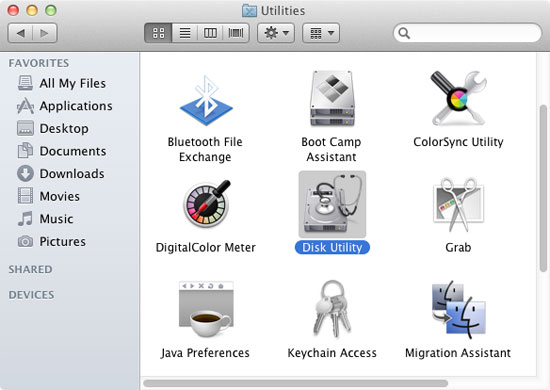Select the Grab scissors icon
The image size is (550, 390).
point(458,205)
